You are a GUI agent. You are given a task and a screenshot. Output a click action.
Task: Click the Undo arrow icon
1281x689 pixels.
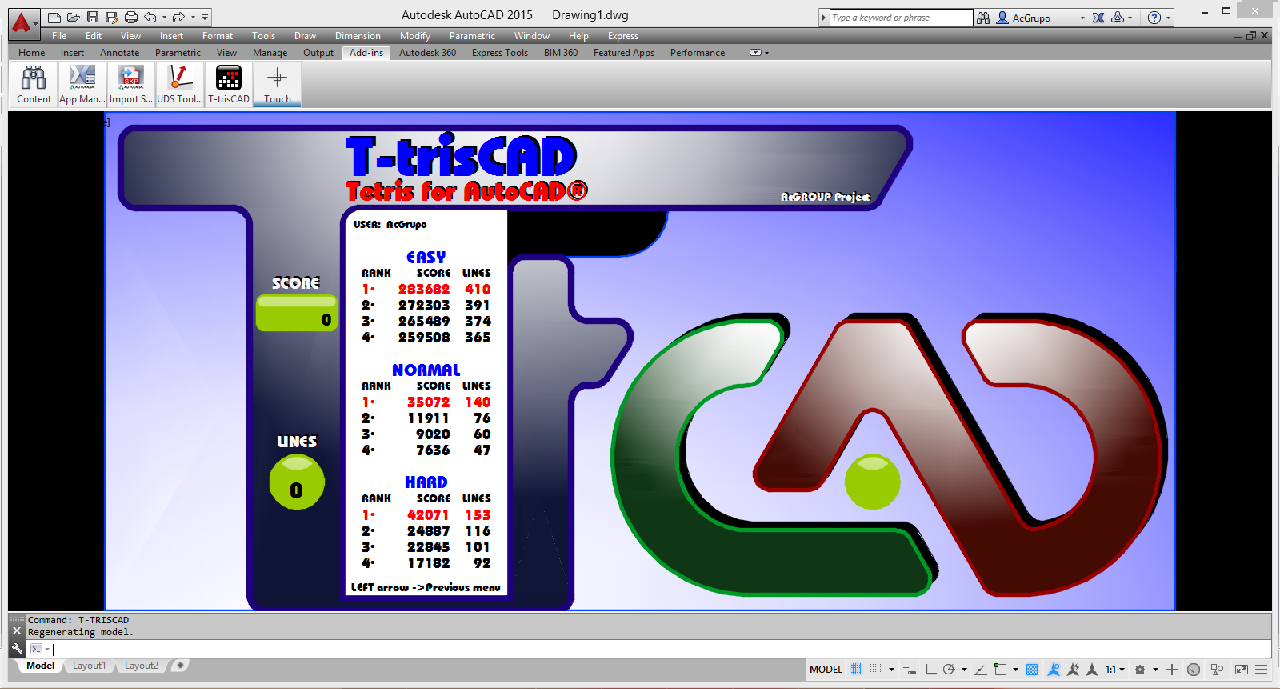coord(149,17)
